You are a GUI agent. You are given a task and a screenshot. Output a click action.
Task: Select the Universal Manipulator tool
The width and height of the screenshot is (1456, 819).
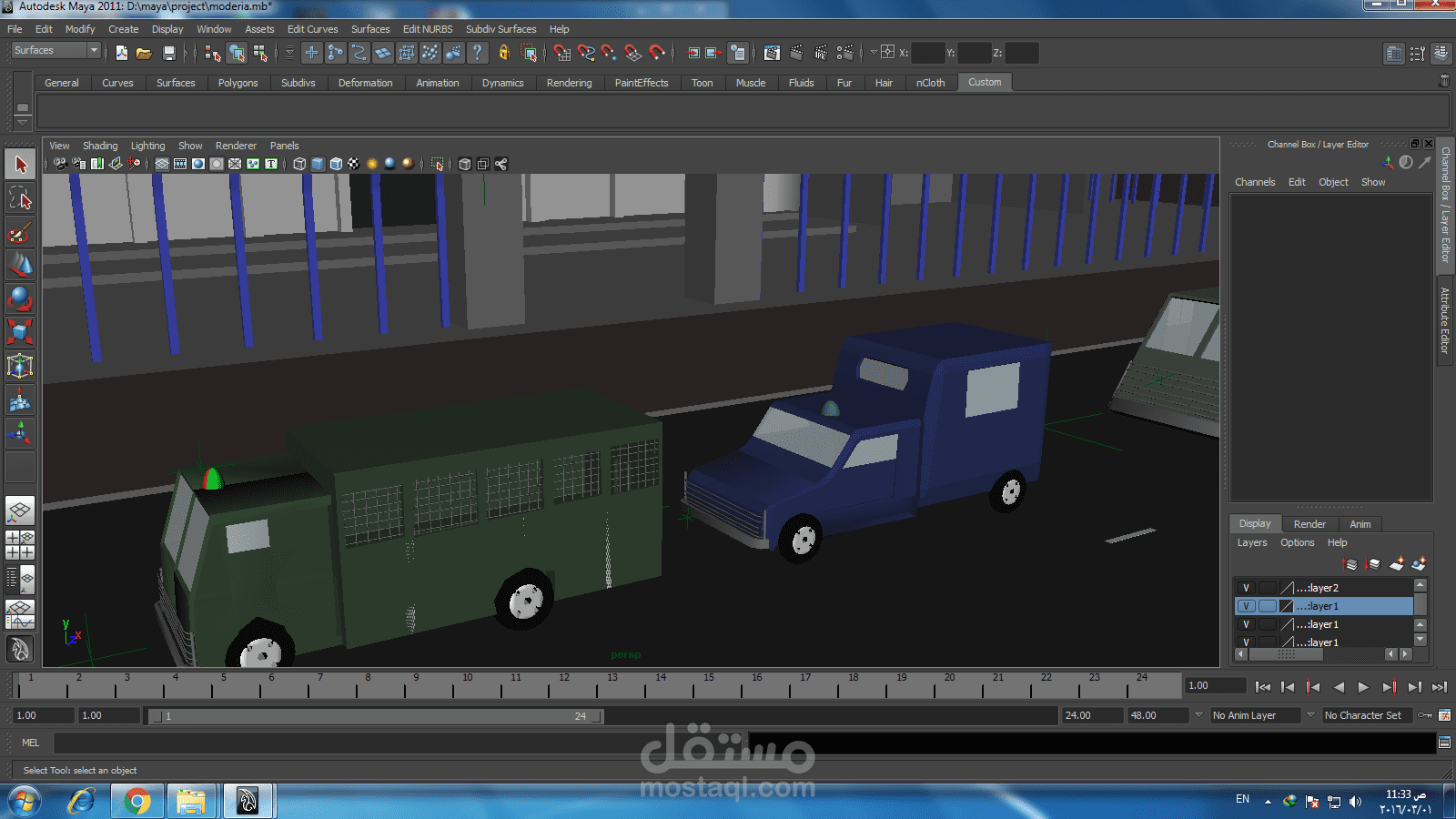click(20, 366)
